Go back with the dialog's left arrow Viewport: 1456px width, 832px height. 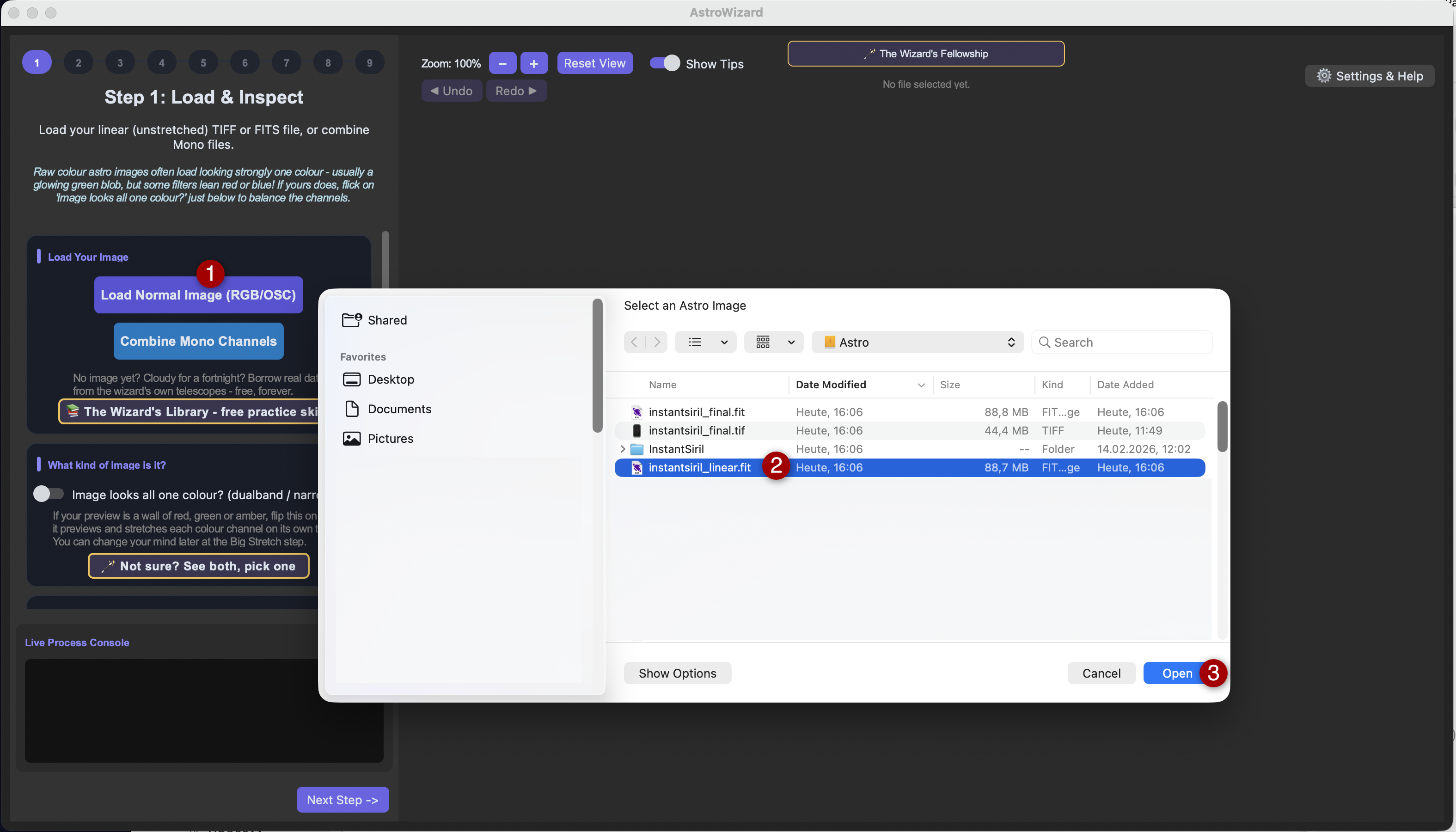pos(634,343)
